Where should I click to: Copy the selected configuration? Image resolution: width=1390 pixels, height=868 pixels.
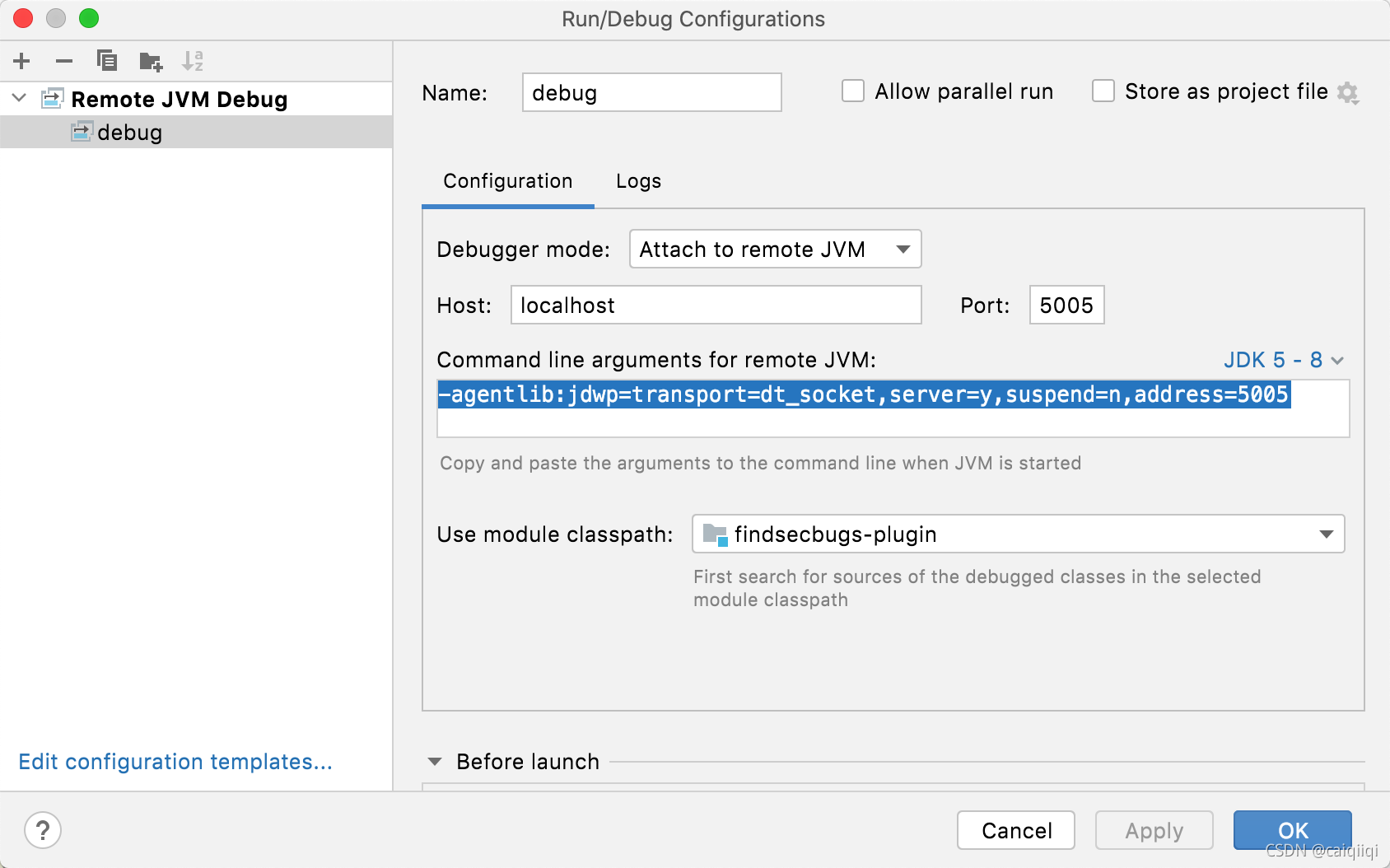[107, 61]
